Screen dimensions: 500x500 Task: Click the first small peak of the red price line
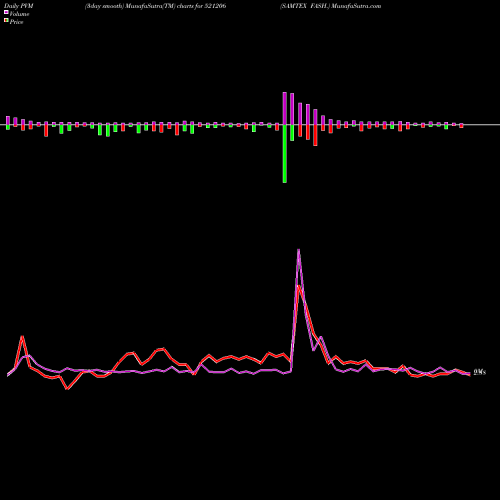(x=22, y=336)
